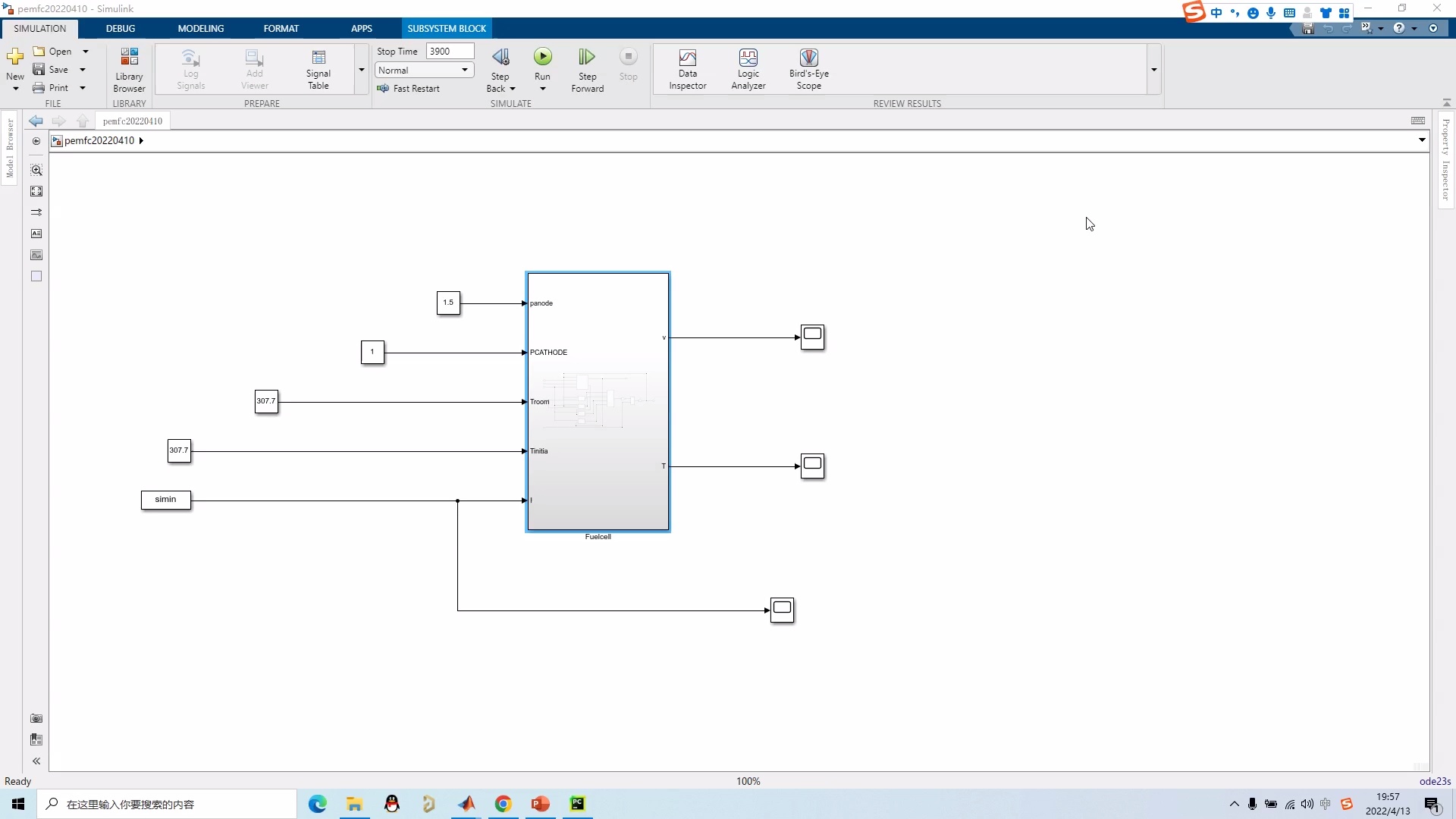Toggle the Hide/Show Explorer Bar icon

pos(36,141)
